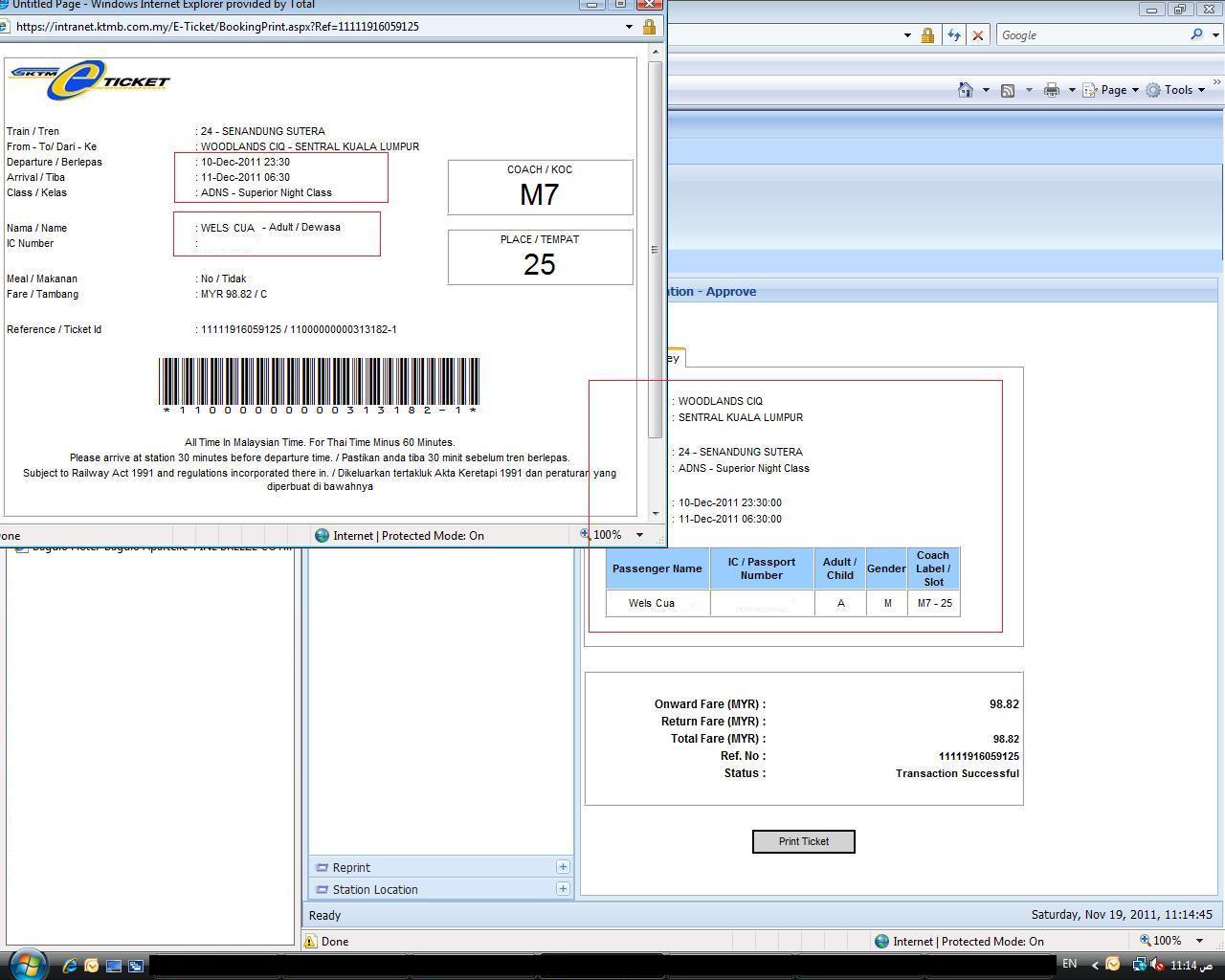The width and height of the screenshot is (1225, 980).
Task: Click the popup window's padlock icon
Action: tap(649, 27)
